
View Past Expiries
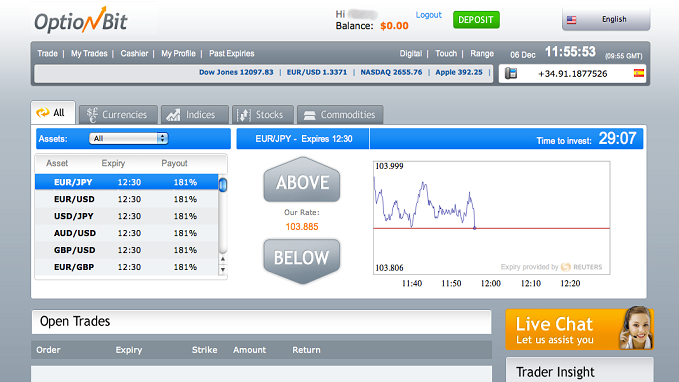click(x=232, y=54)
